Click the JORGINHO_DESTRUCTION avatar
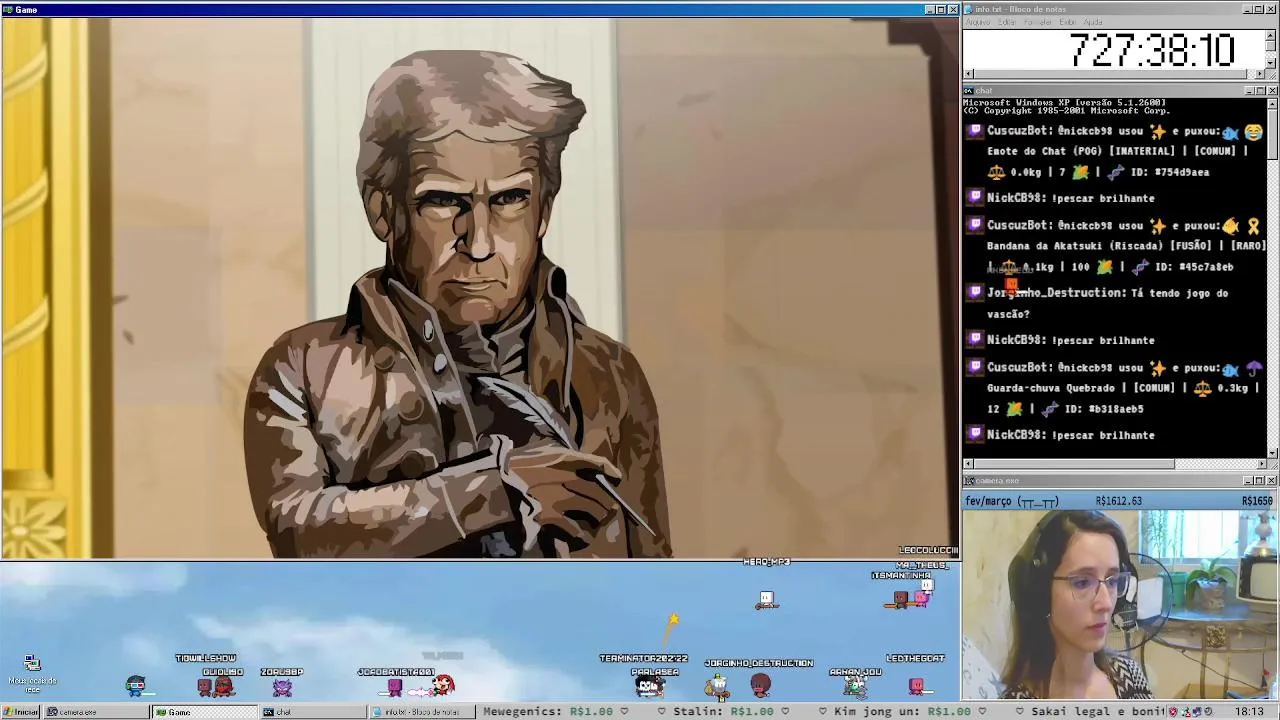The image size is (1280, 720). pos(761,686)
